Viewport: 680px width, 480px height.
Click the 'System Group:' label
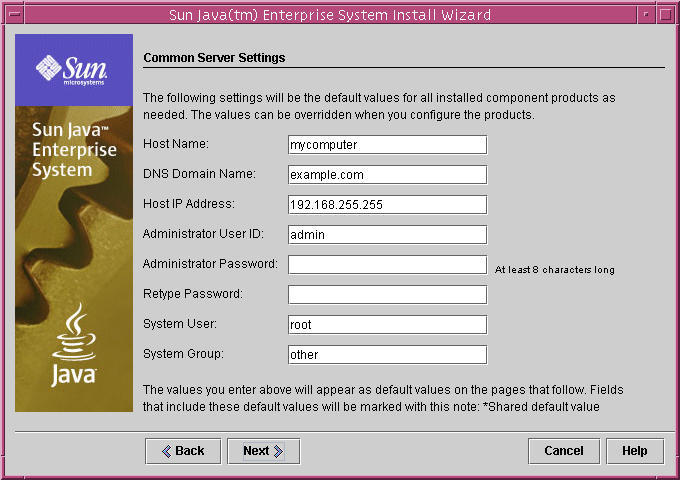183,354
